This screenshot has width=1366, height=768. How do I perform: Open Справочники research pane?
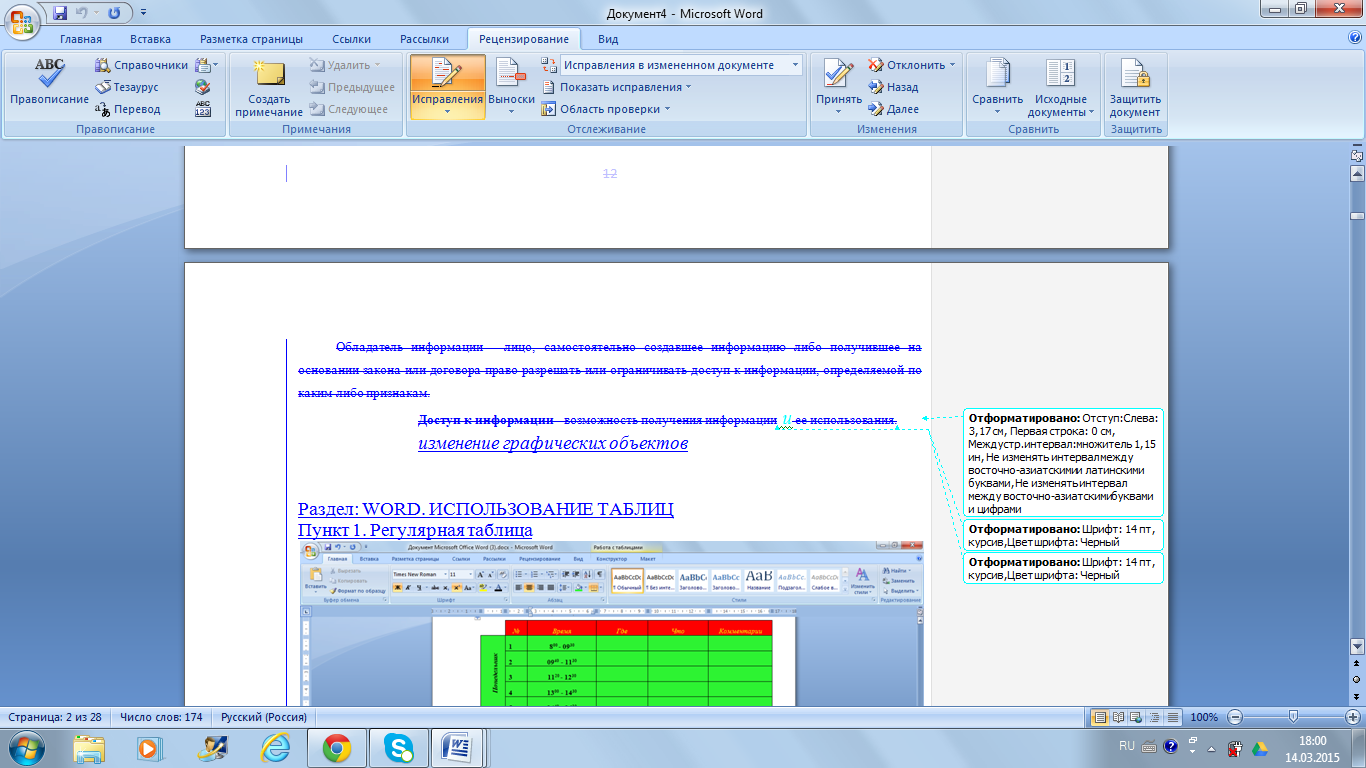click(x=141, y=65)
